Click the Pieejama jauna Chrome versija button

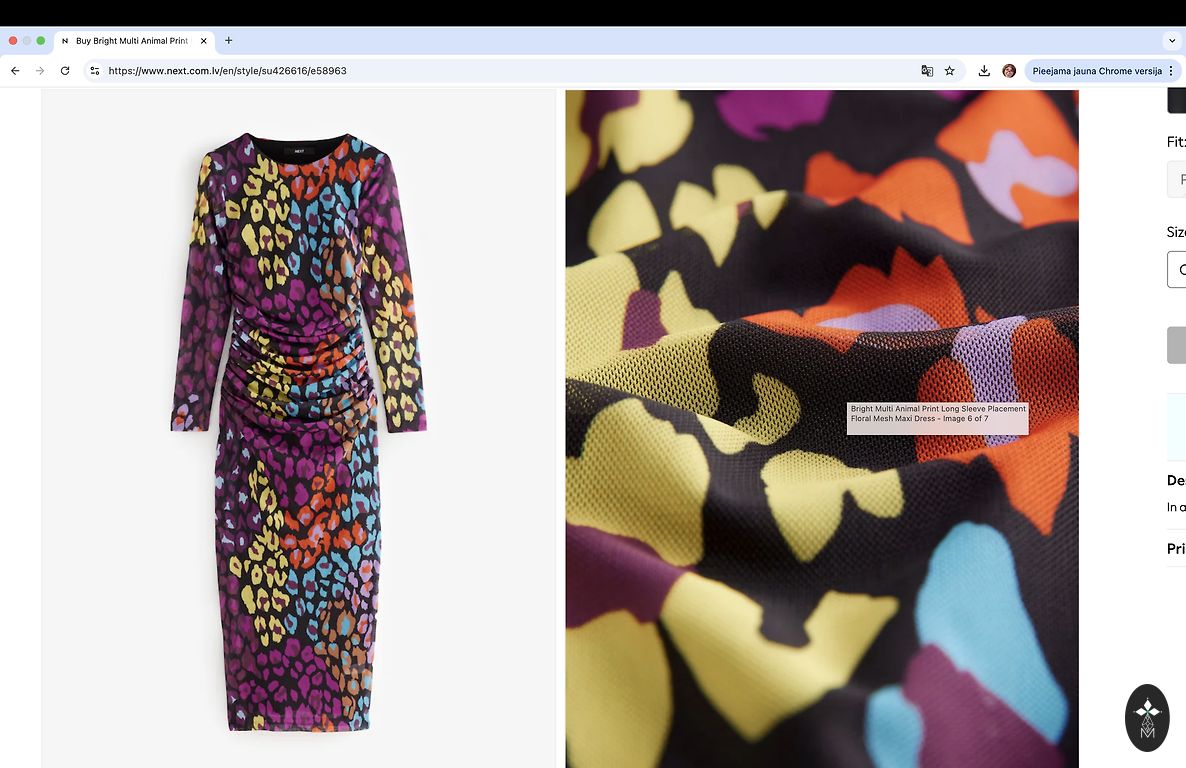pyautogui.click(x=1096, y=71)
